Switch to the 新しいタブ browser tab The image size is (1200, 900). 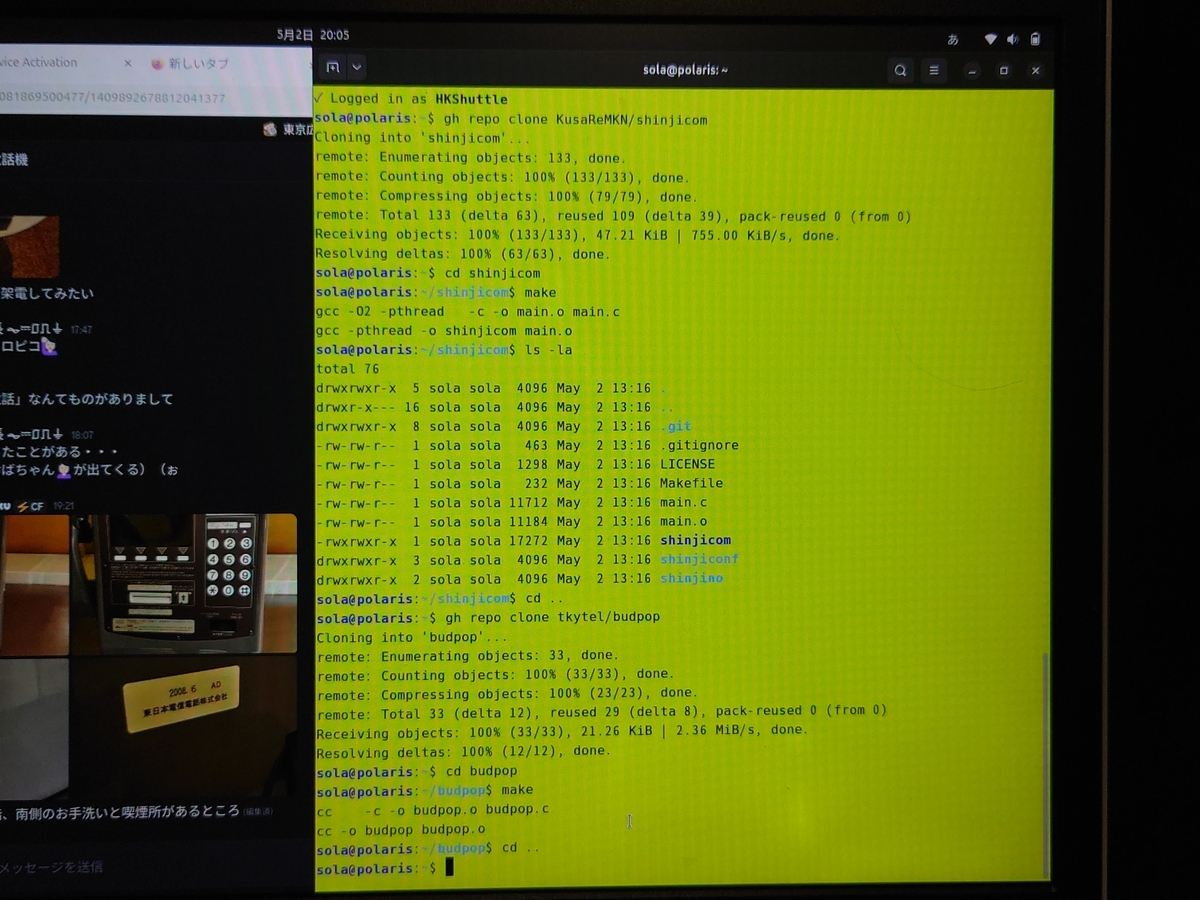(198, 63)
